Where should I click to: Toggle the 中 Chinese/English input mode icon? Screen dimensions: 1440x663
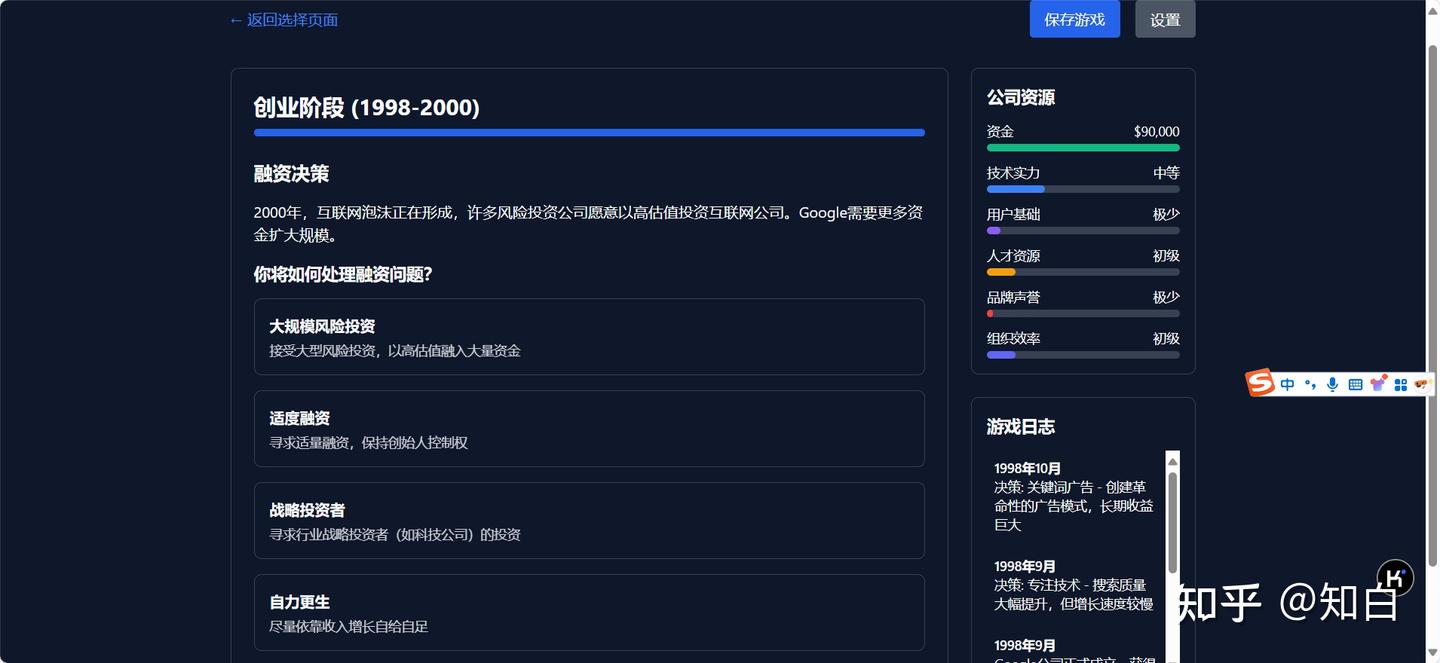tap(1287, 384)
